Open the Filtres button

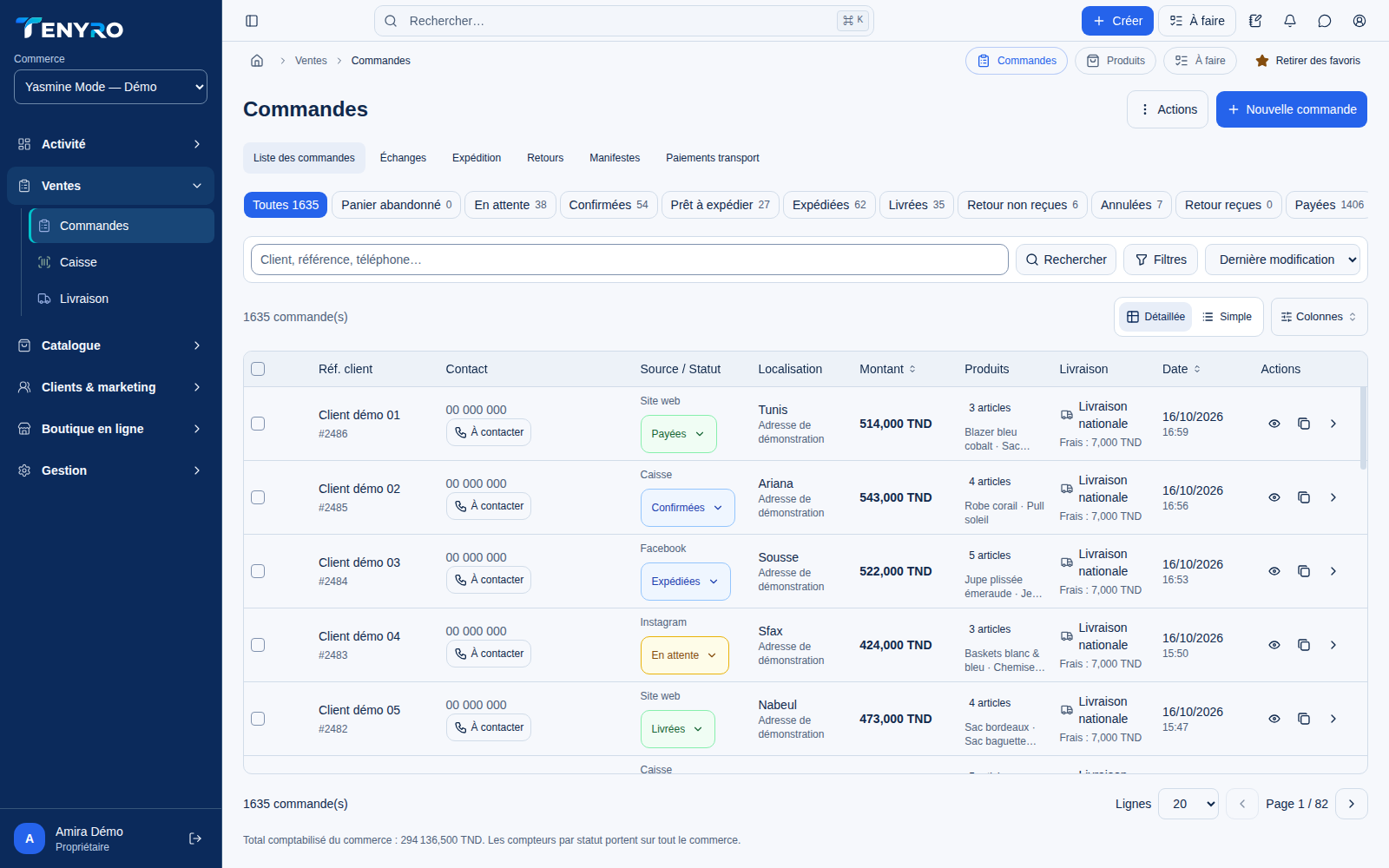(x=1161, y=260)
